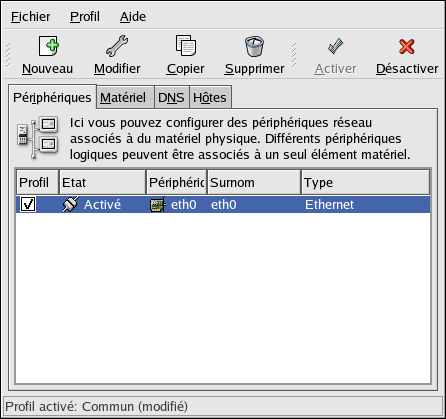The height and width of the screenshot is (419, 446).
Task: Open the Profil menu
Action: click(x=85, y=16)
